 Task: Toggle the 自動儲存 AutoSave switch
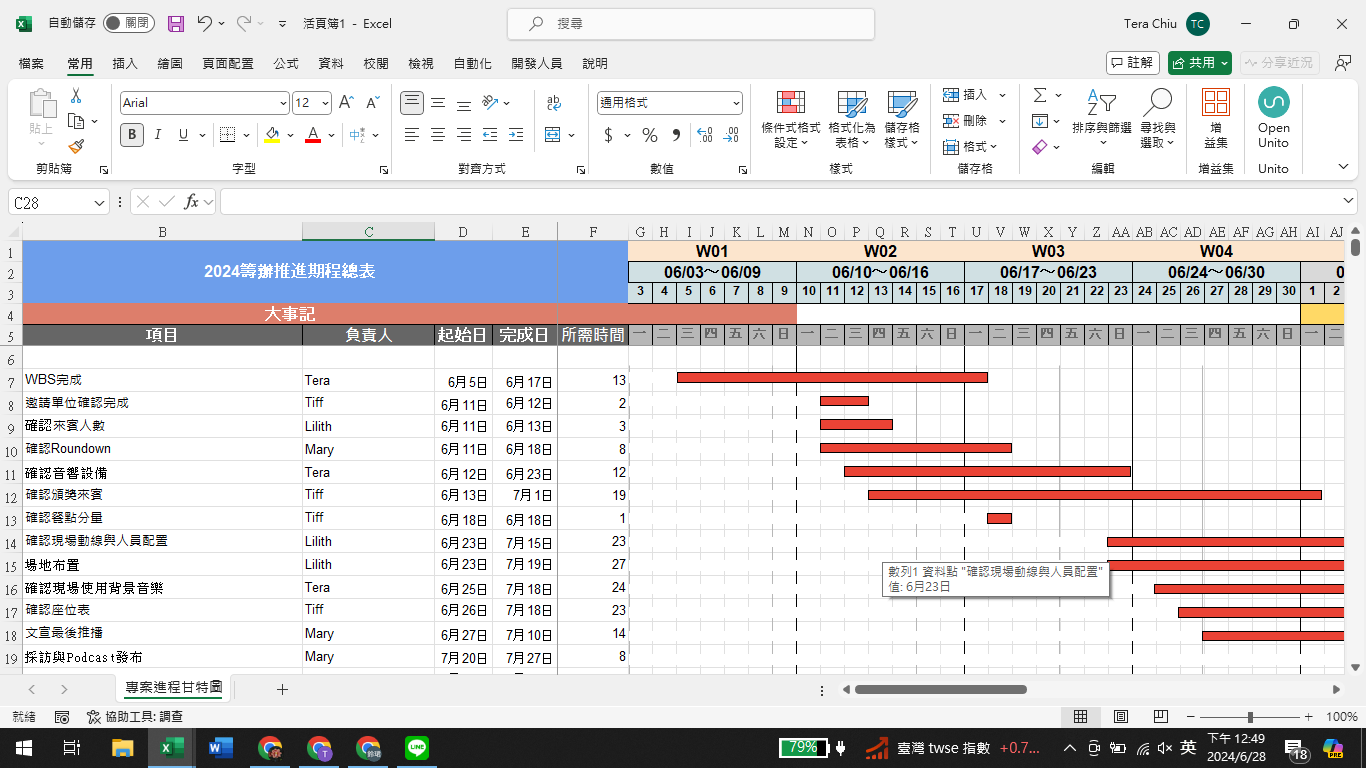(128, 23)
